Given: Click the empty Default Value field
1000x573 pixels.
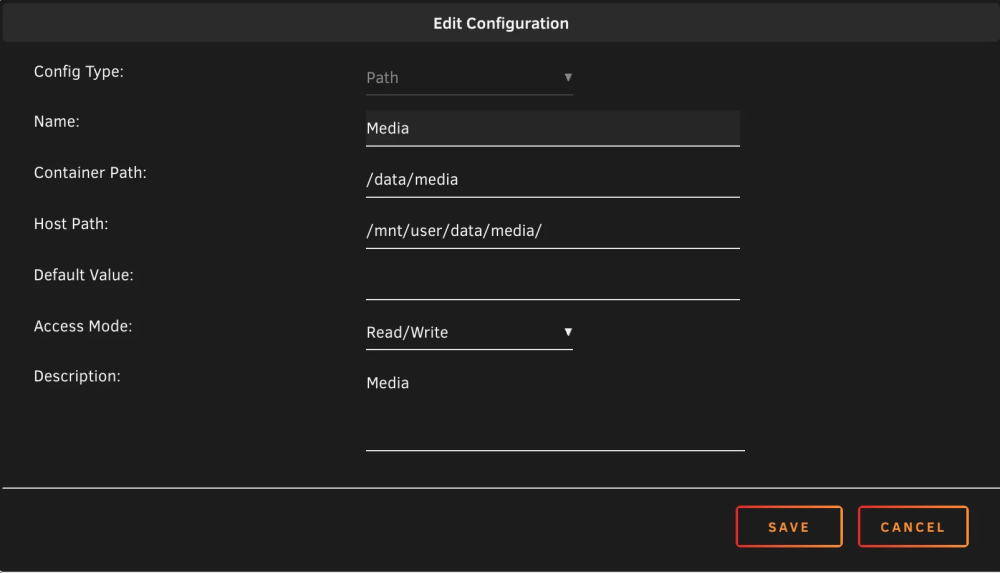Looking at the screenshot, I should (552, 281).
